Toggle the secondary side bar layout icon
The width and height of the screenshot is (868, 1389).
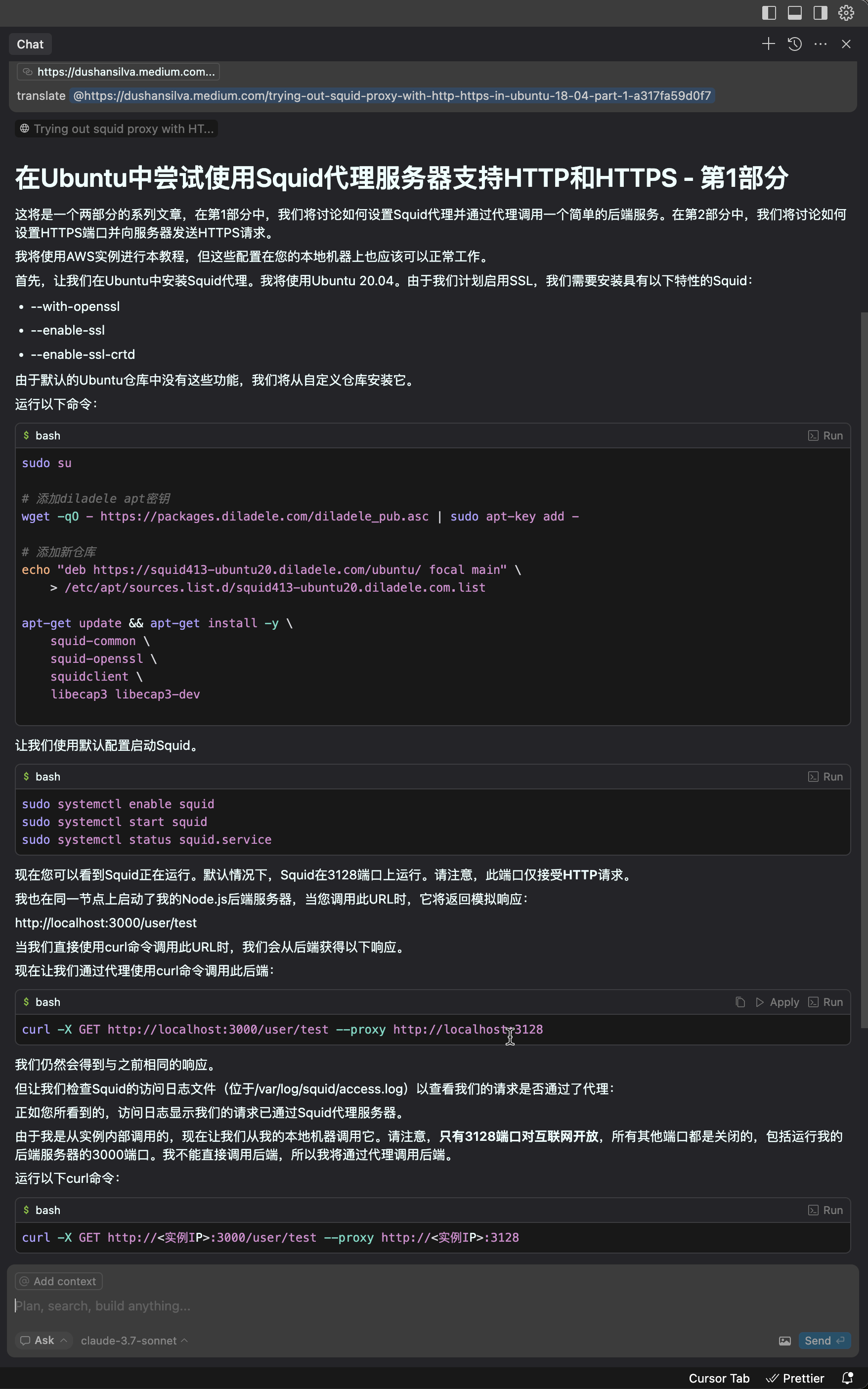pyautogui.click(x=821, y=13)
